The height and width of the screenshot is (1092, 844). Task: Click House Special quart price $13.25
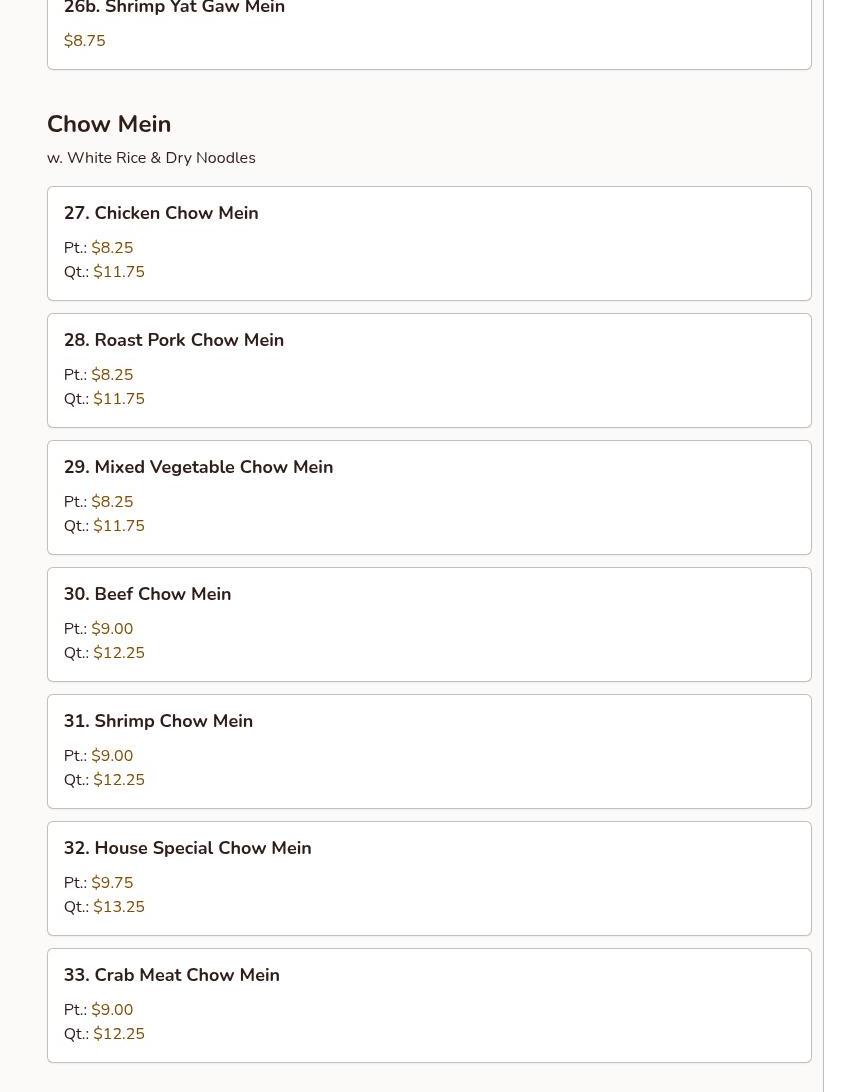(119, 907)
